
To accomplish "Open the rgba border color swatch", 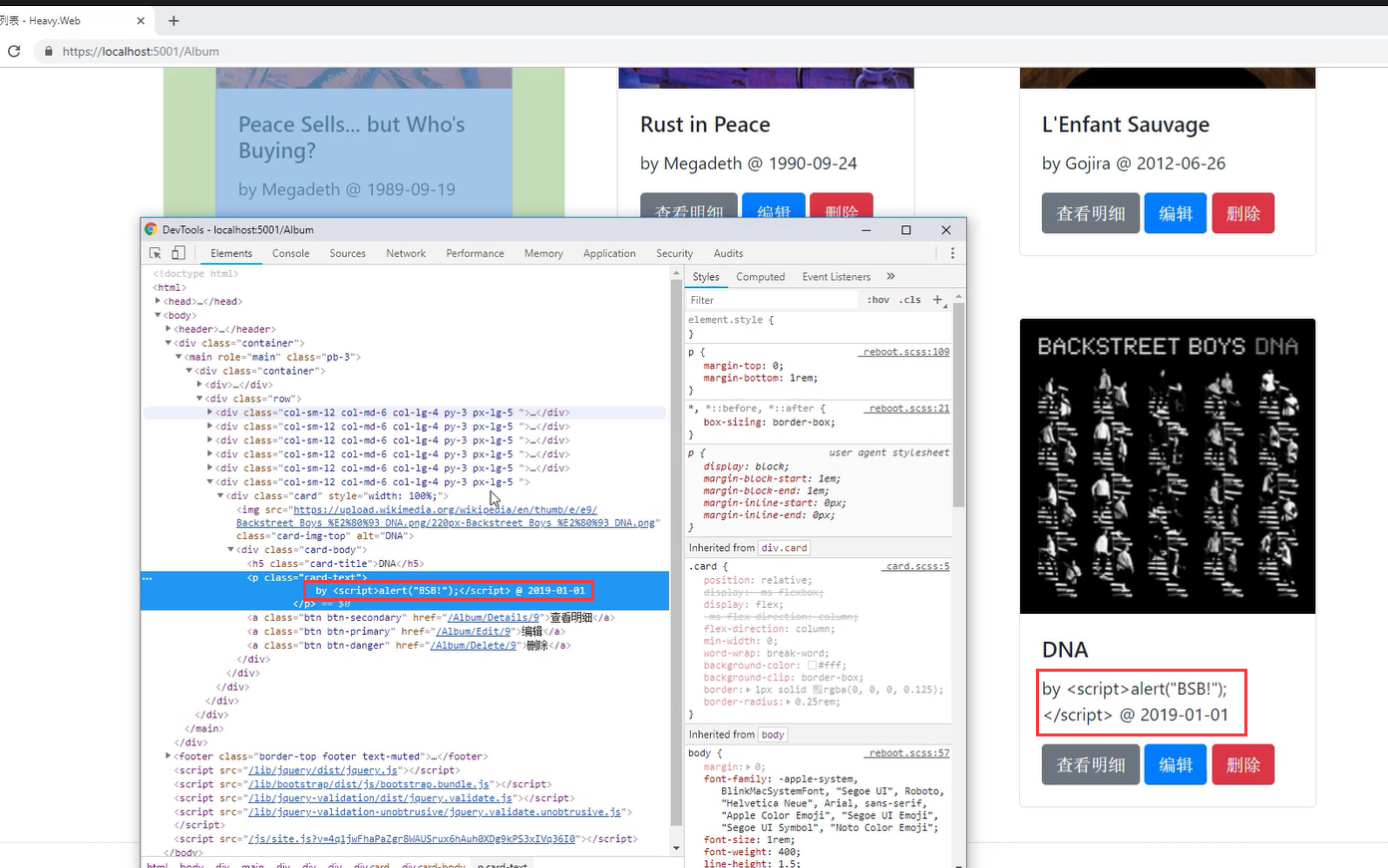I will coord(818,690).
